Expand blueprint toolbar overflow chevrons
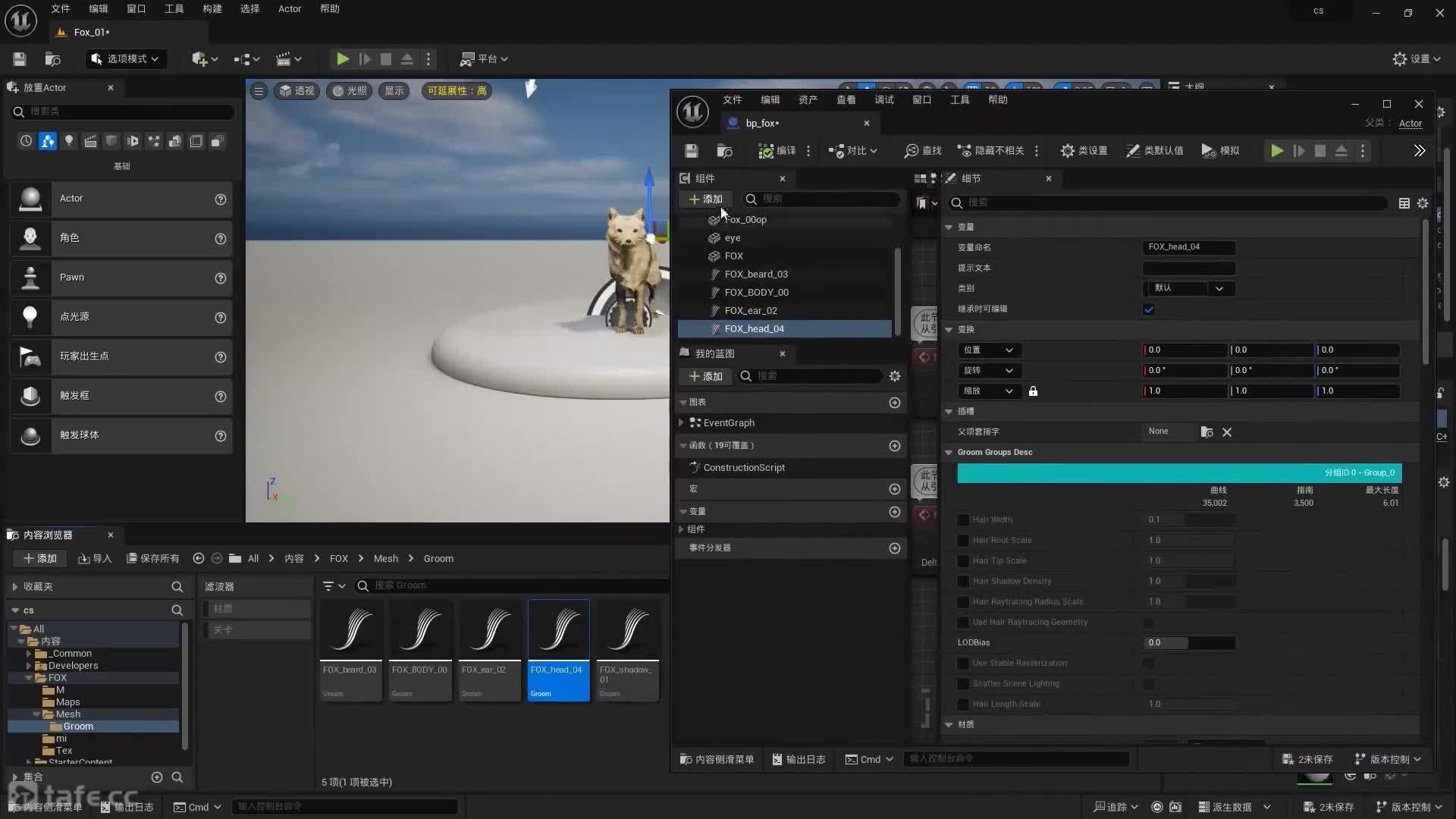The image size is (1456, 819). (1420, 151)
